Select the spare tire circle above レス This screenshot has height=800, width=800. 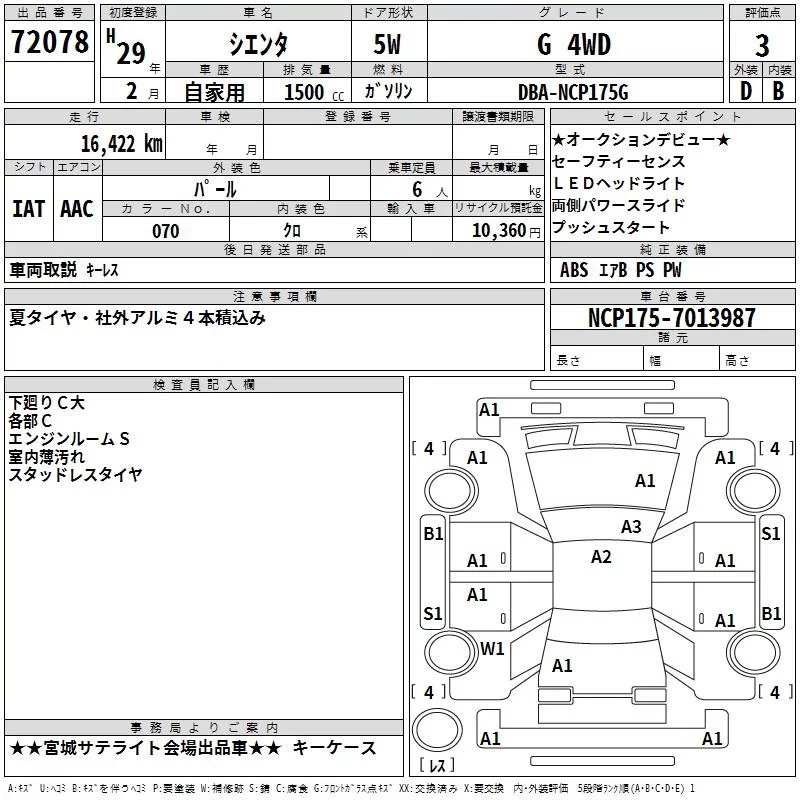[437, 729]
